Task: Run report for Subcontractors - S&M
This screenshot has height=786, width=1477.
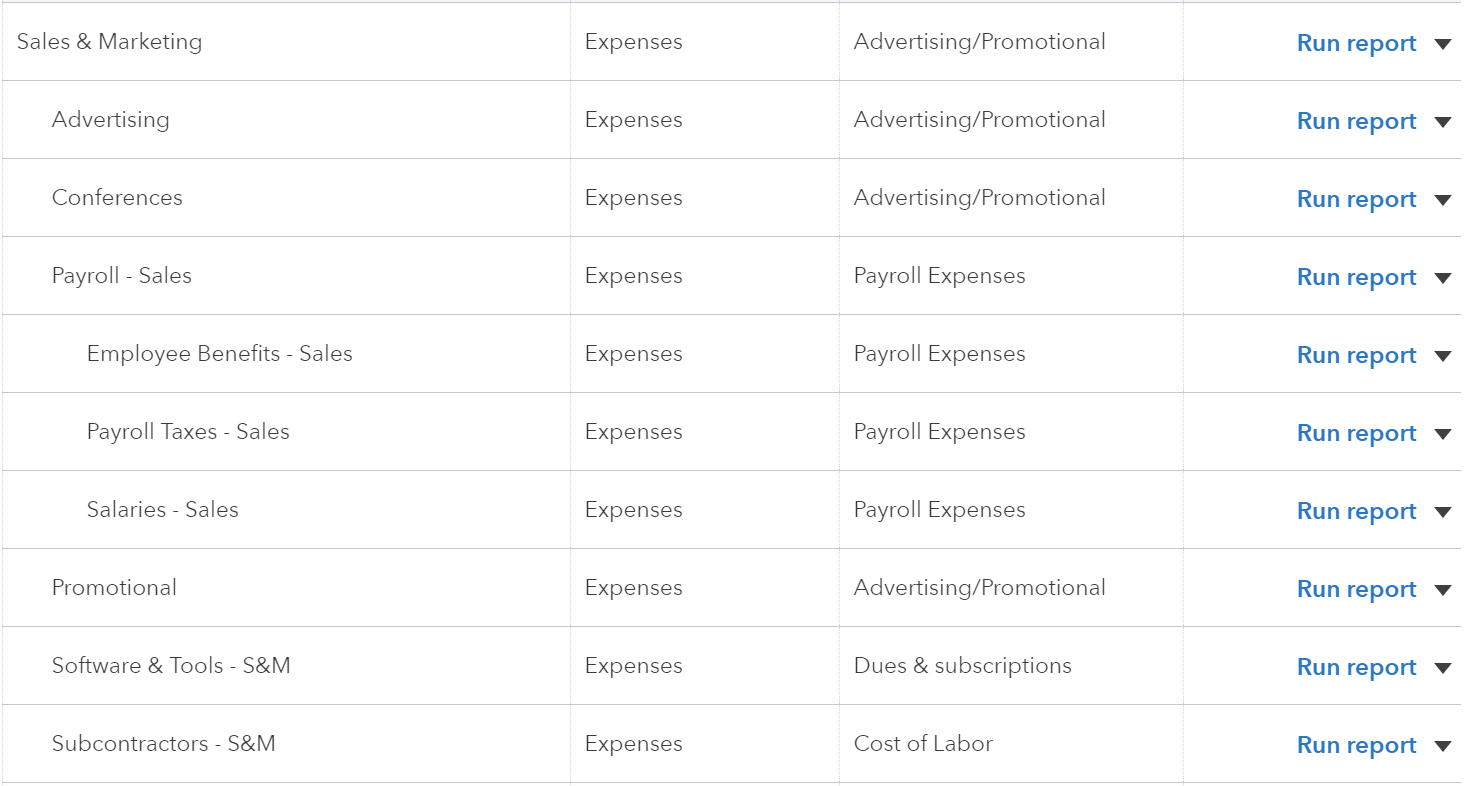Action: 1356,745
